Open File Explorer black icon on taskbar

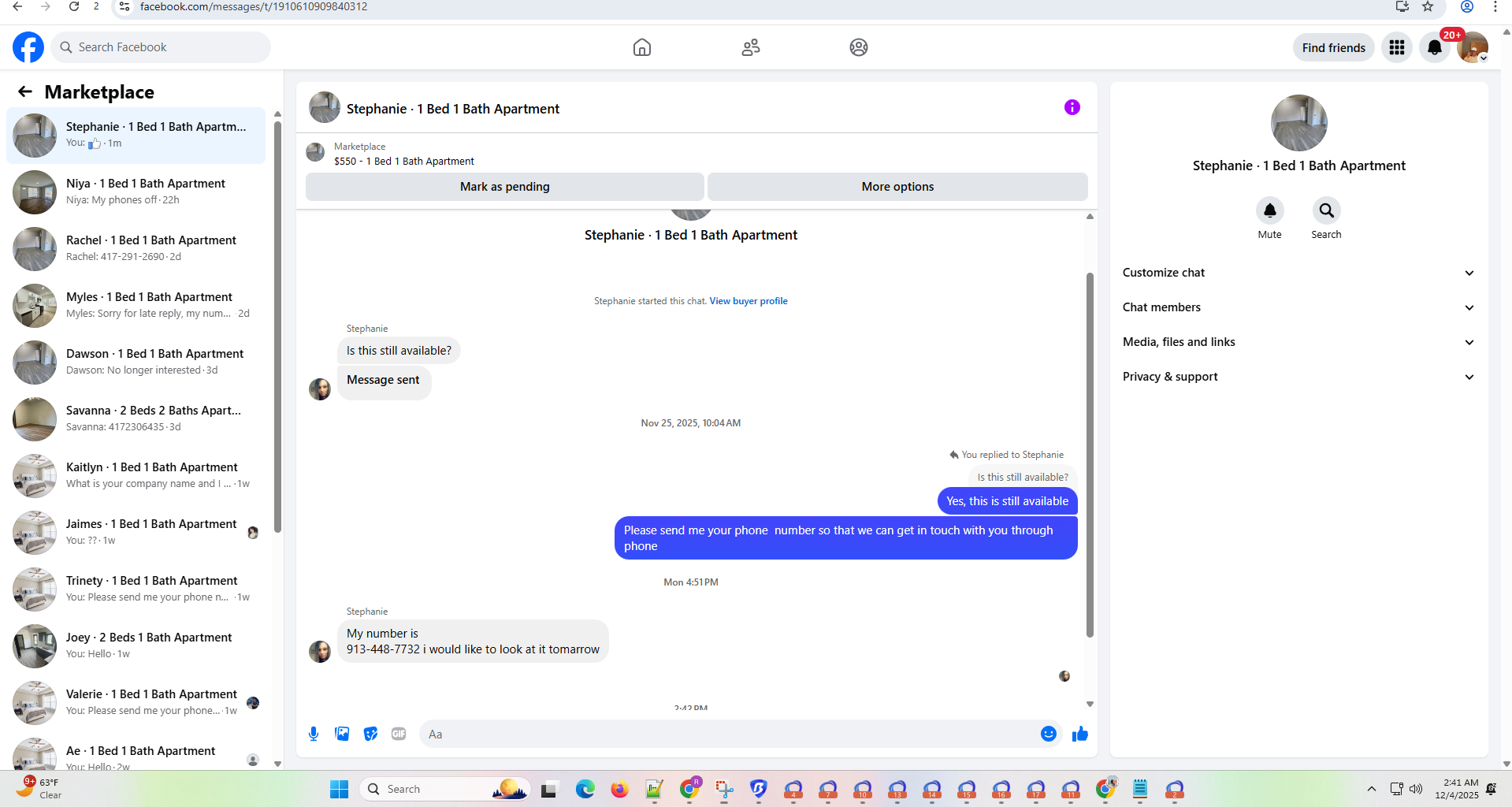coord(549,789)
